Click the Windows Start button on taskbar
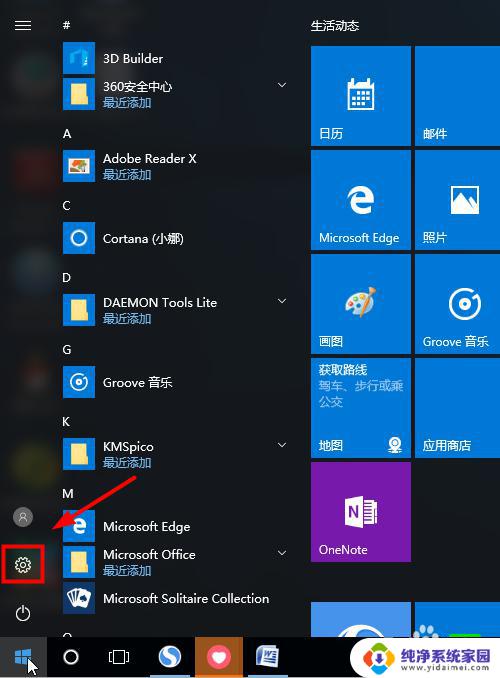 tap(23, 657)
